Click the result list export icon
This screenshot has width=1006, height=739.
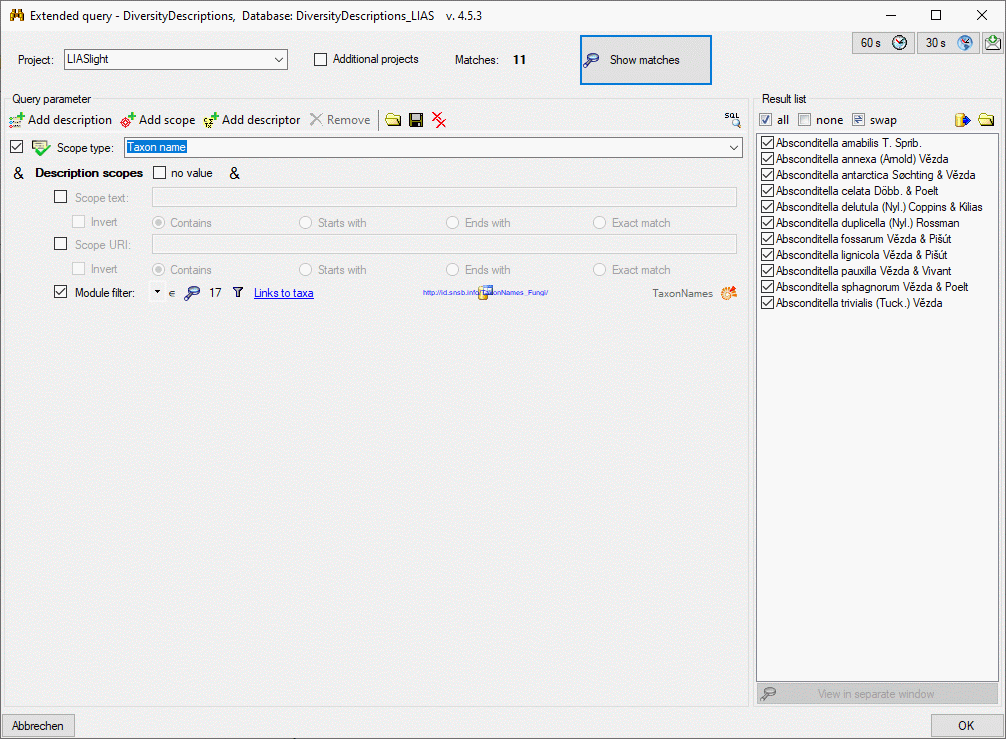pyautogui.click(x=963, y=120)
